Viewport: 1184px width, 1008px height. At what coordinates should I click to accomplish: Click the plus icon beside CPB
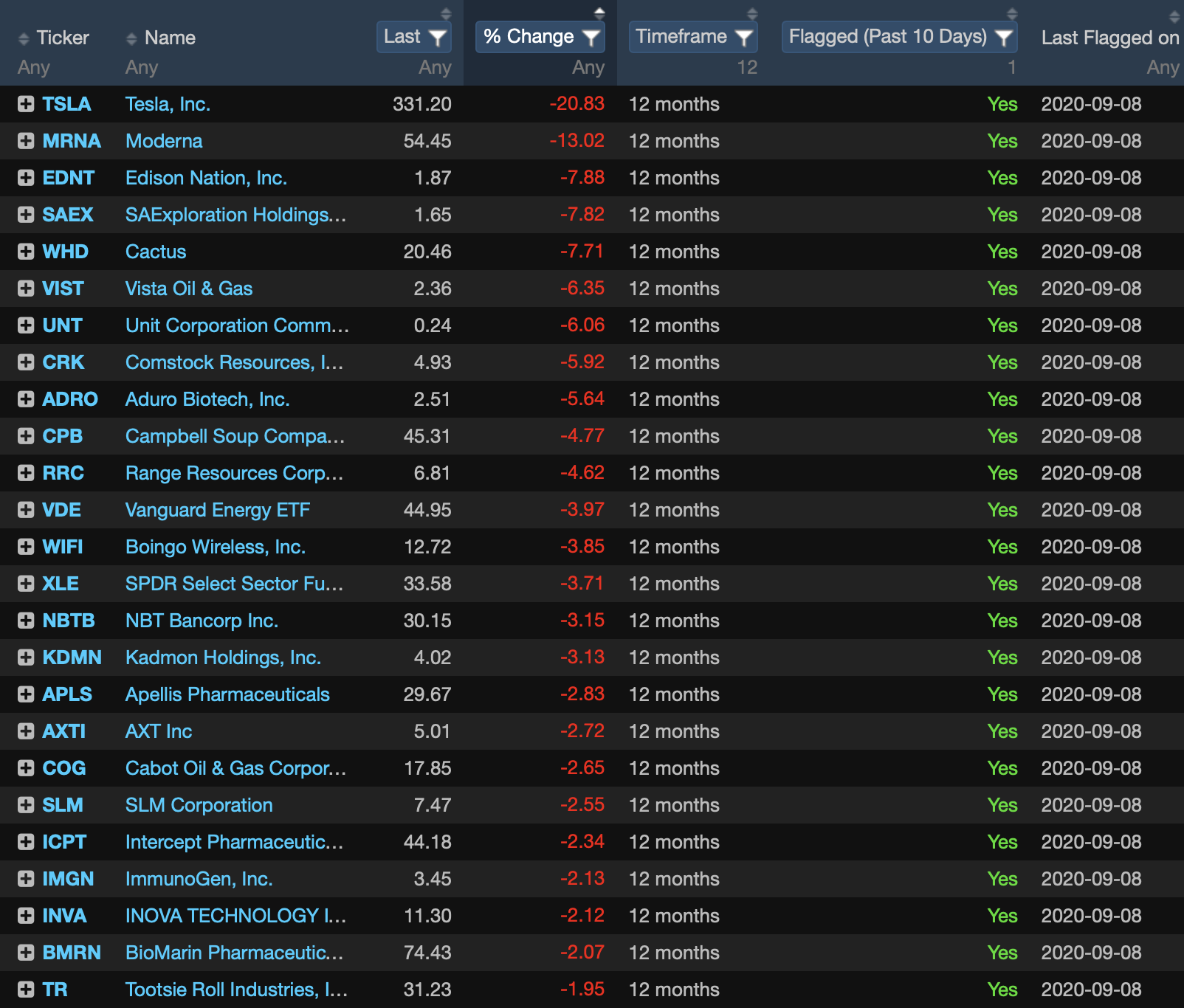pos(26,436)
